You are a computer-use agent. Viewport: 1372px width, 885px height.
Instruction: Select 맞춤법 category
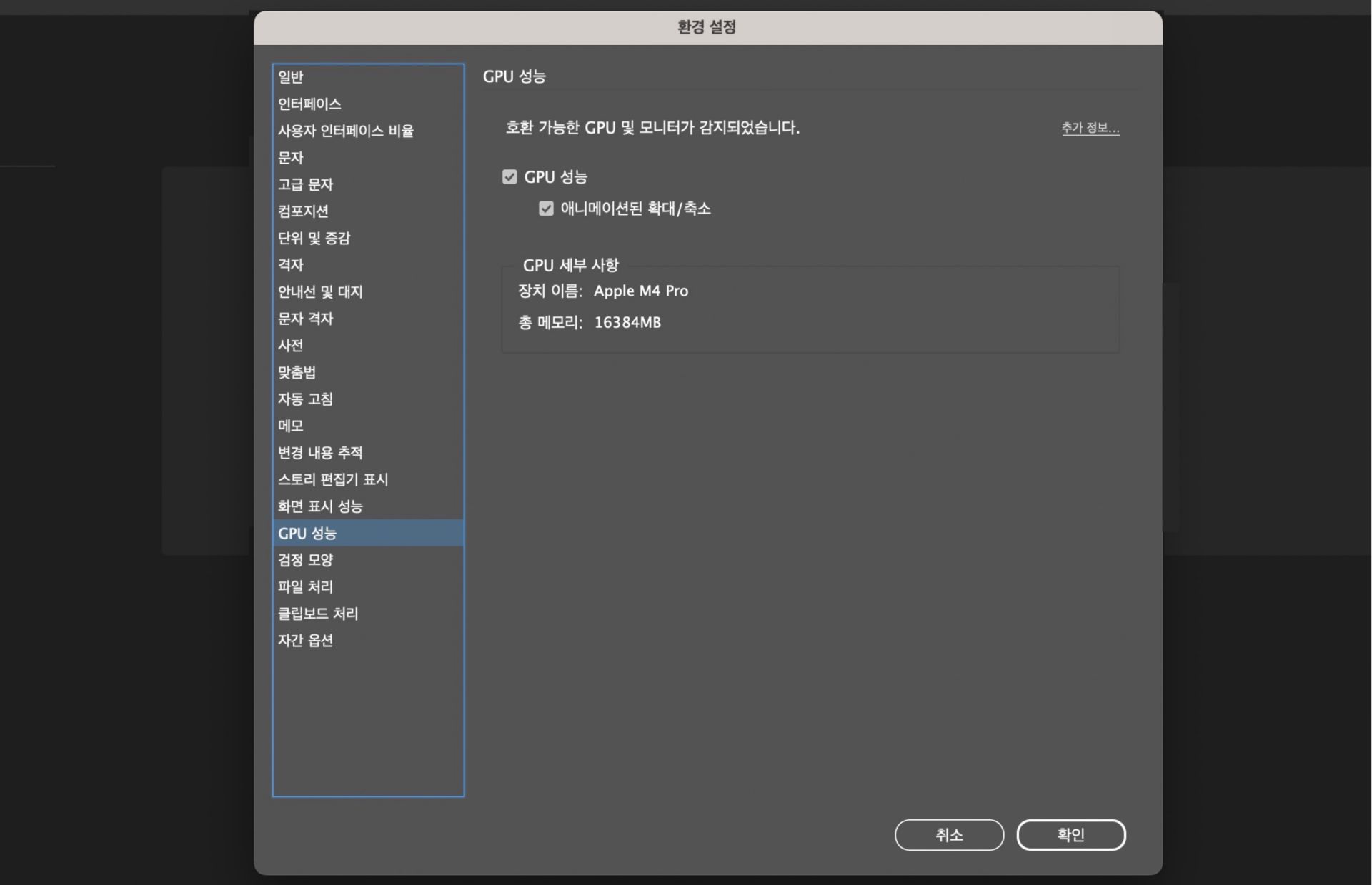click(x=297, y=372)
